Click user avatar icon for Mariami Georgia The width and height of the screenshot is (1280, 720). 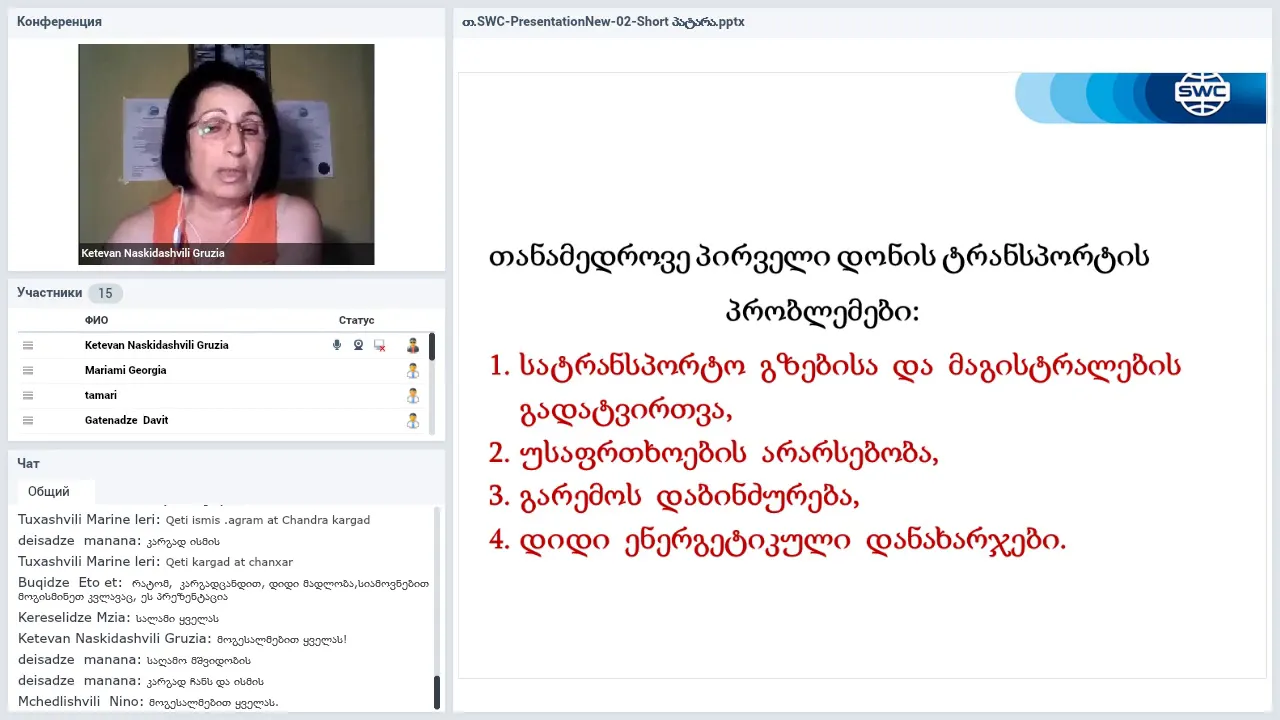(413, 370)
